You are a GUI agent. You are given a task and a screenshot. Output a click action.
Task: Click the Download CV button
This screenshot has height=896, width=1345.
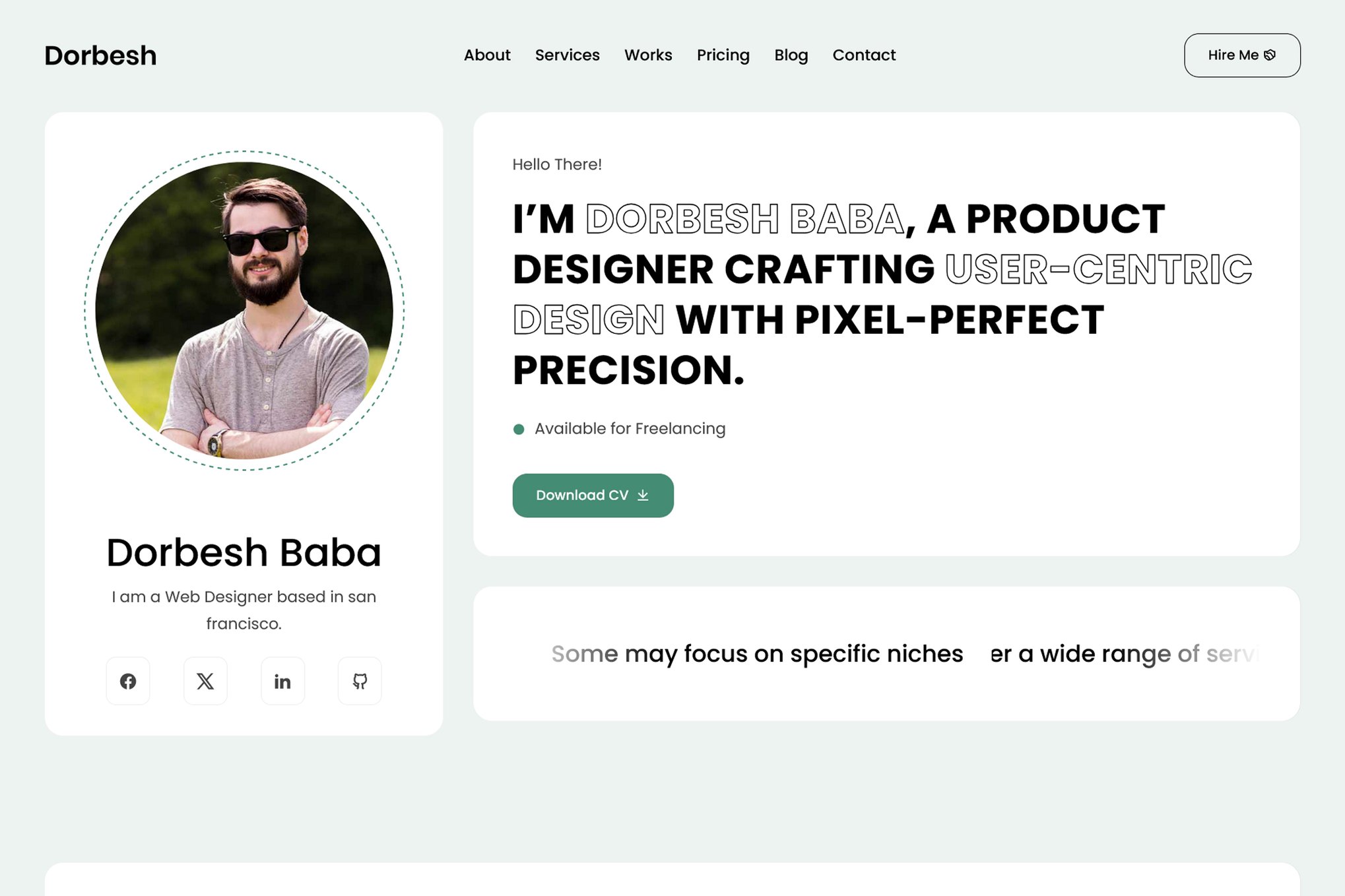click(x=592, y=496)
